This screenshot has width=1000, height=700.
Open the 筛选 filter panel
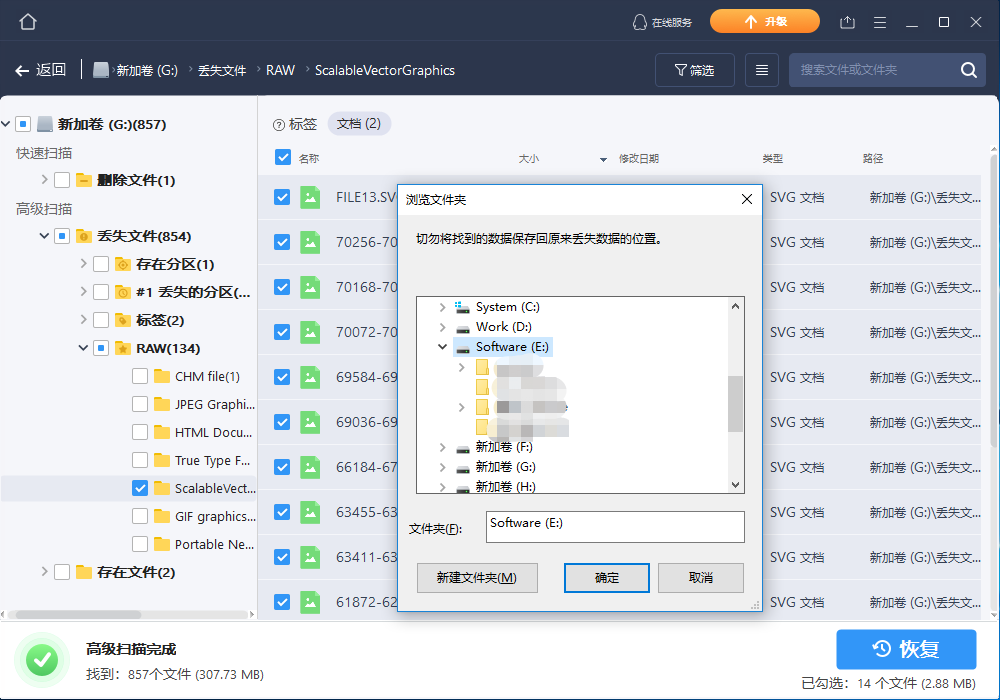pos(694,70)
